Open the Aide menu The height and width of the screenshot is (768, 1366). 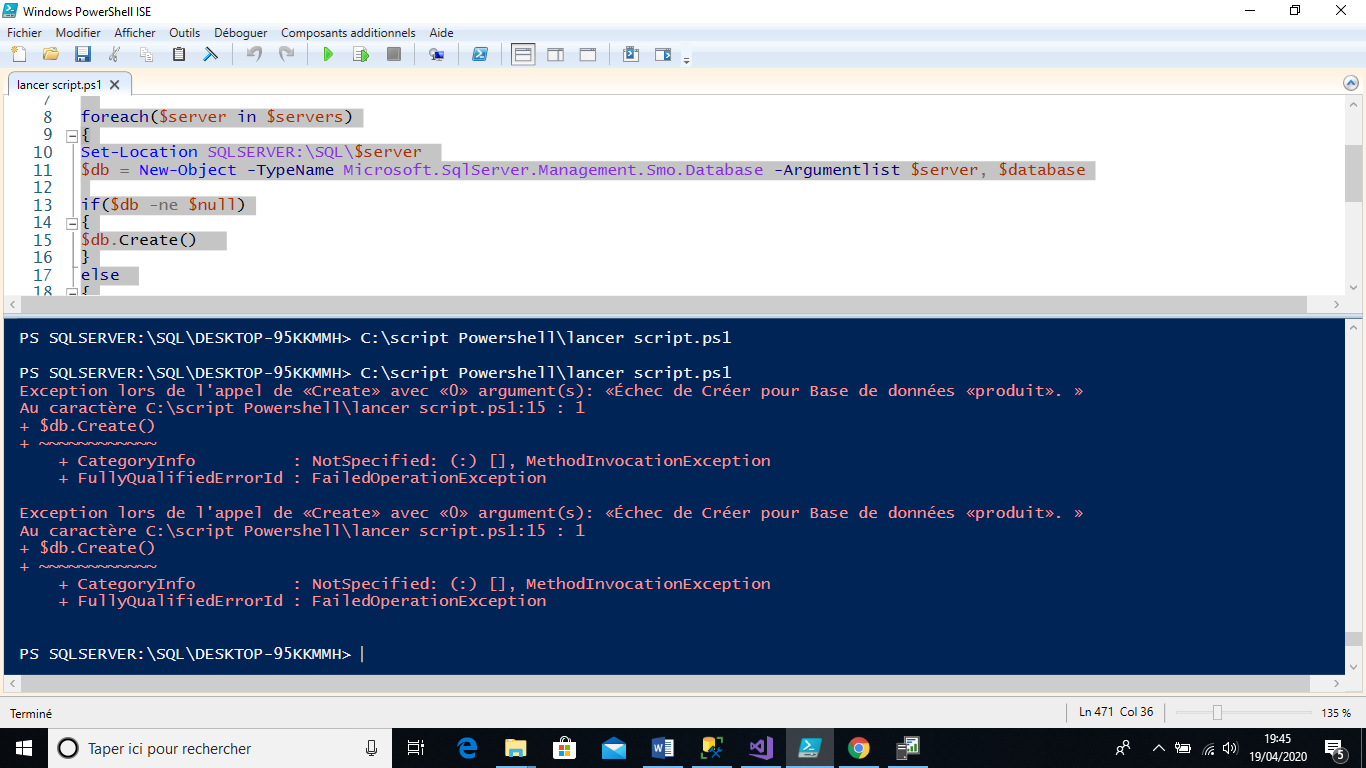coord(441,33)
